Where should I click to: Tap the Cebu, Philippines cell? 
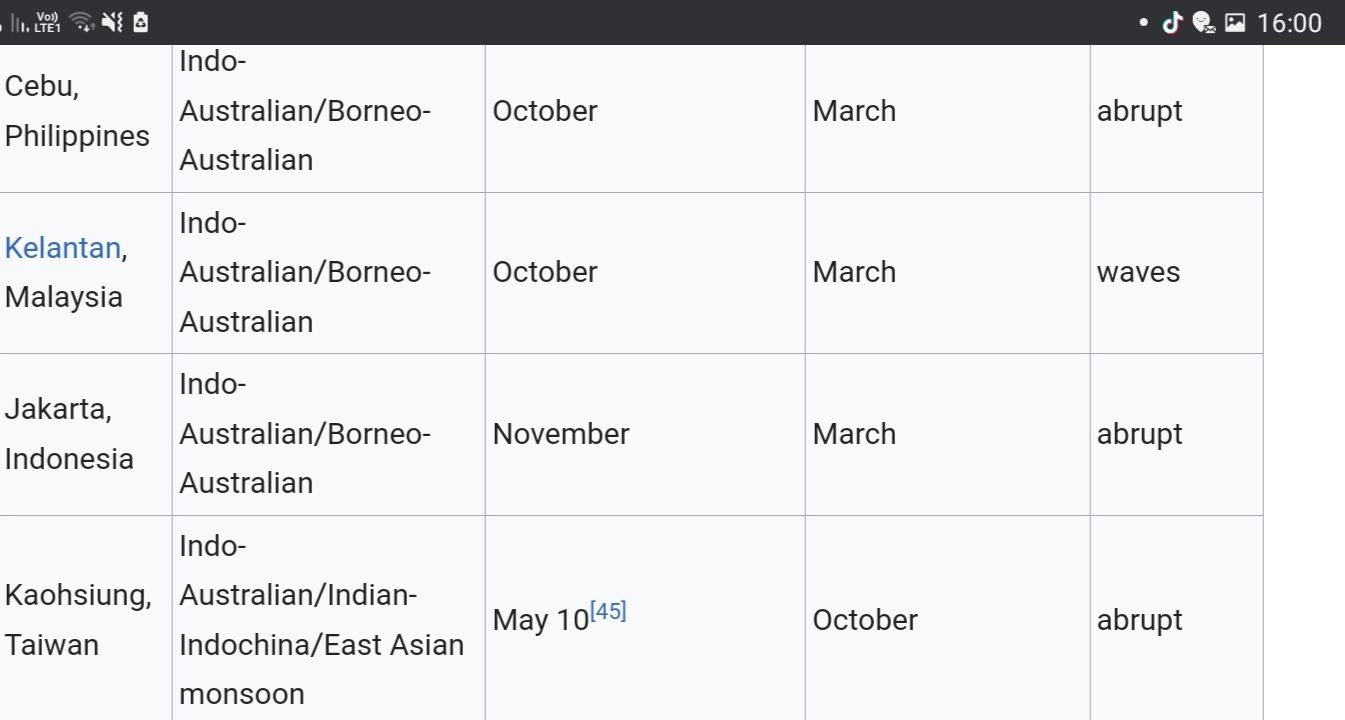[77, 111]
